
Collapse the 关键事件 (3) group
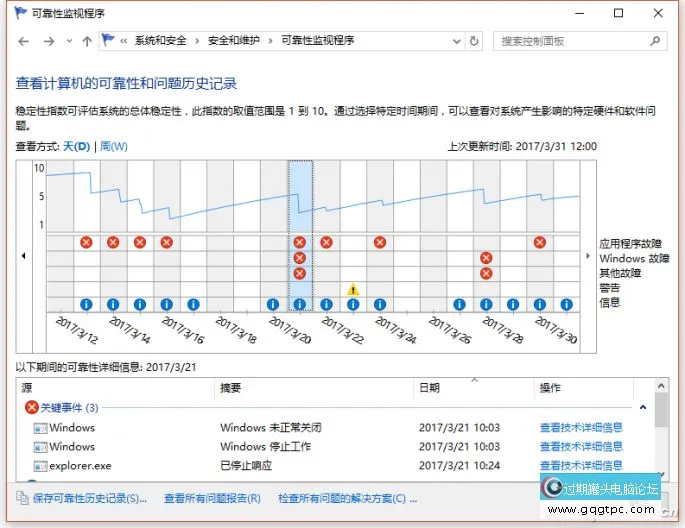coord(62,408)
